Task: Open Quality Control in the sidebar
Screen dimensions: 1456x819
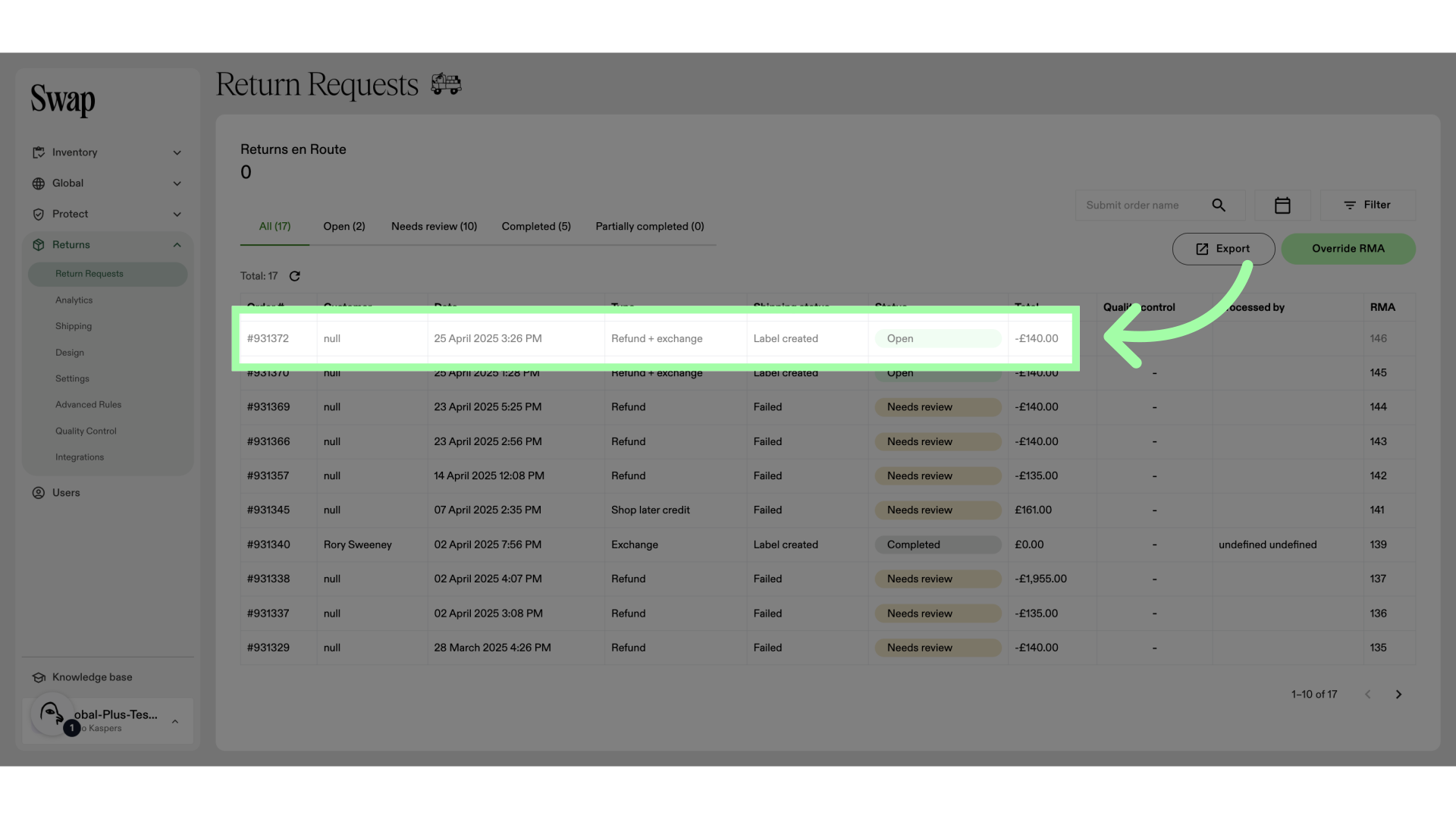Action: point(86,431)
